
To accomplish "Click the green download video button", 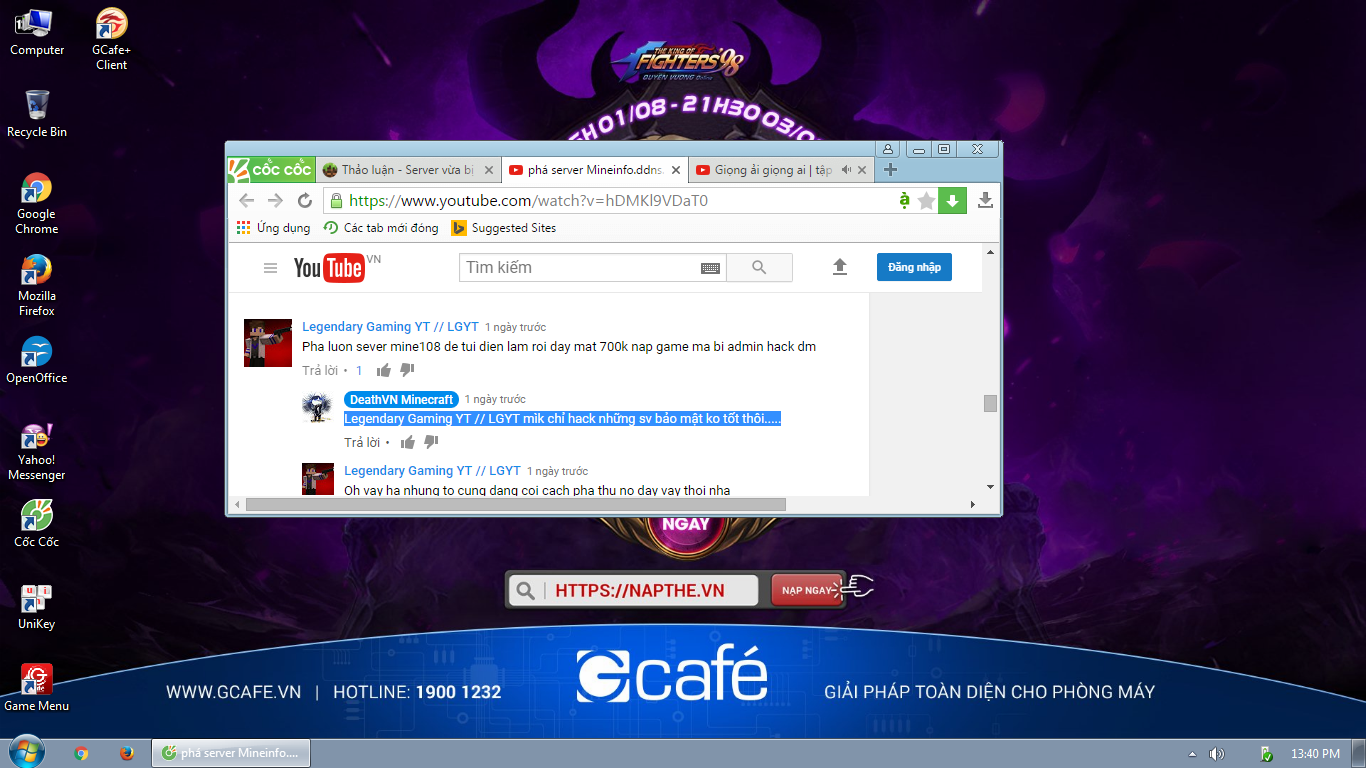I will click(953, 201).
